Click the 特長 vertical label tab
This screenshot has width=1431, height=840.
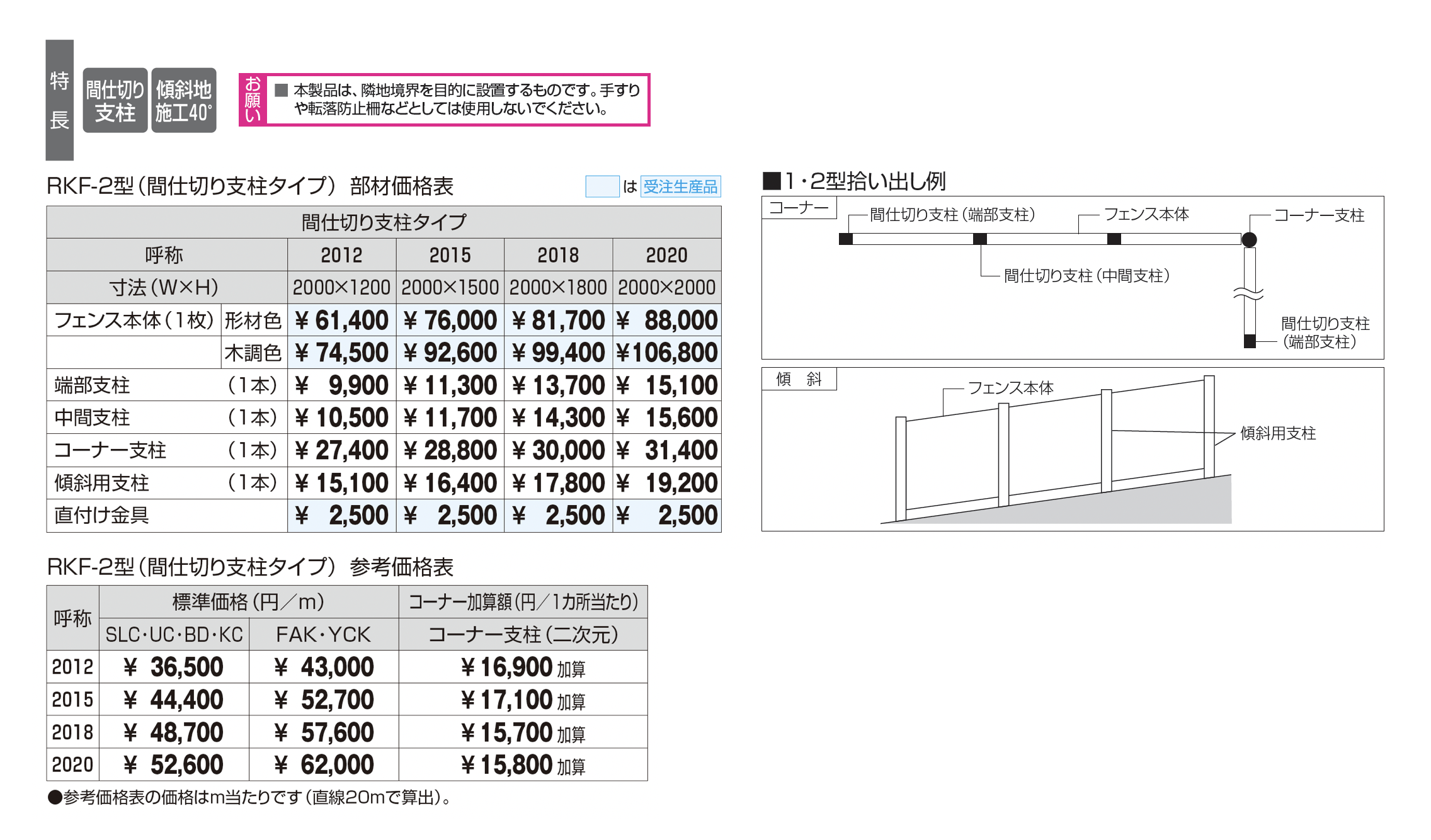pyautogui.click(x=59, y=100)
